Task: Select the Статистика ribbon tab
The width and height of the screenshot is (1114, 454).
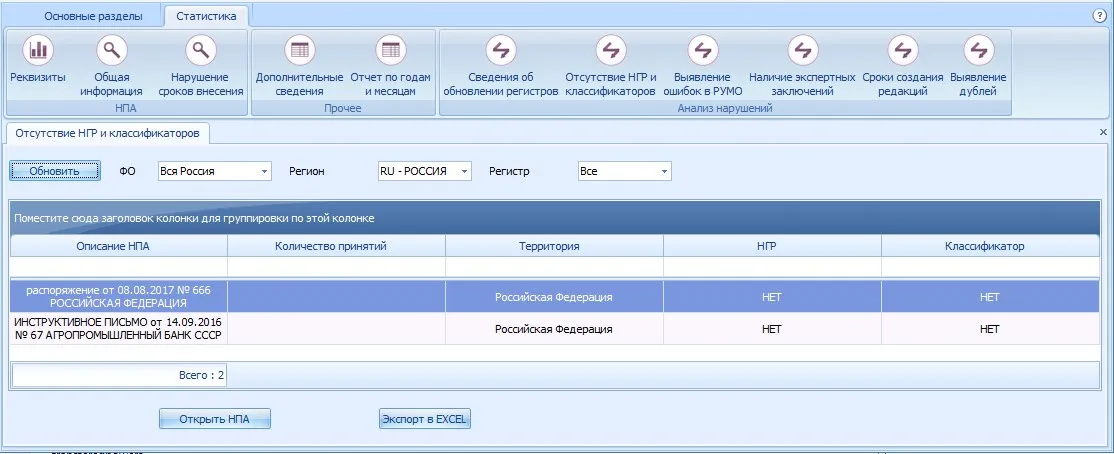Action: 206,16
